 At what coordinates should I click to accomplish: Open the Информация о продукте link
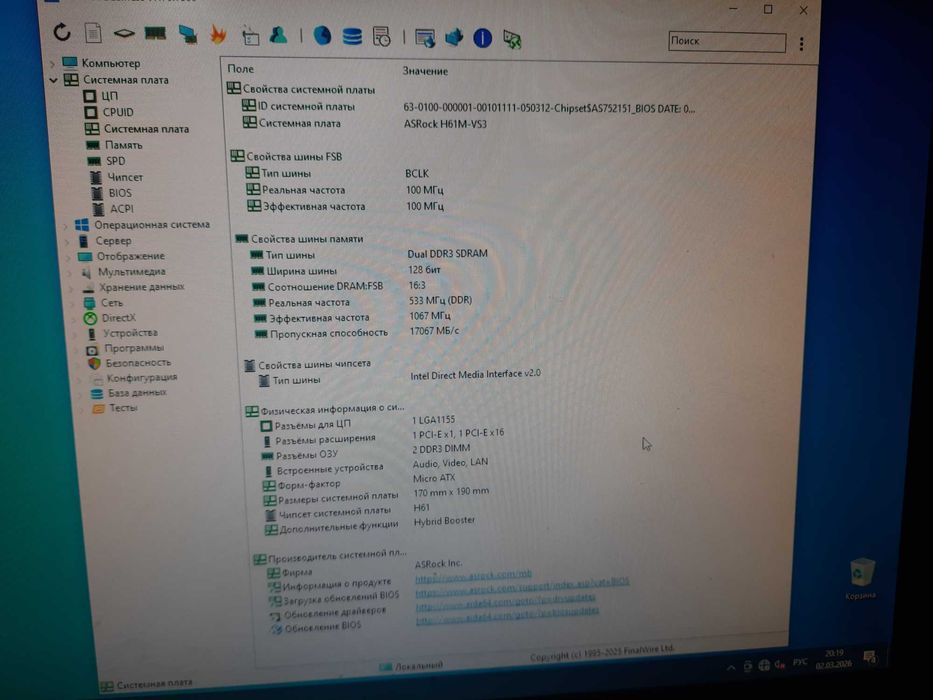coord(472,575)
